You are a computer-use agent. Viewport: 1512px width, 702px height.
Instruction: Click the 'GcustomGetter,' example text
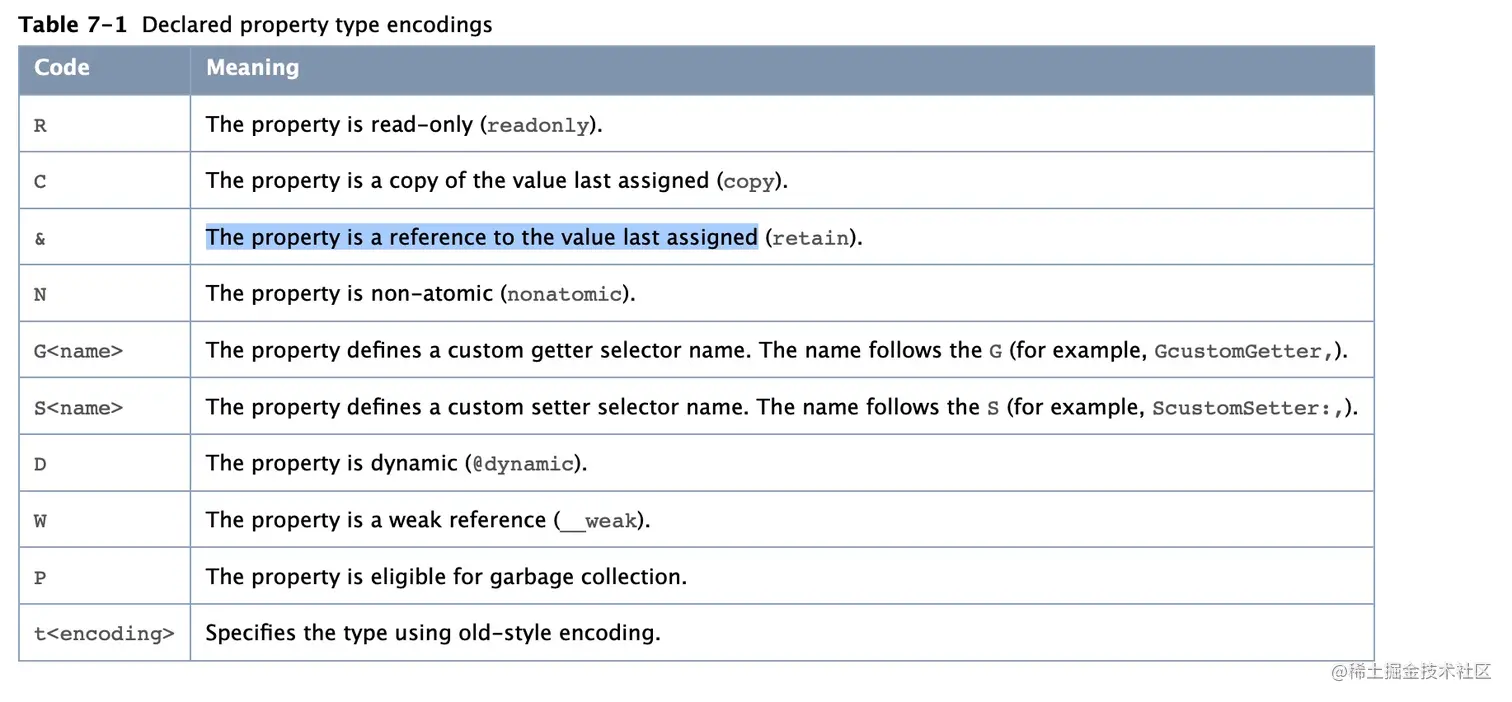1244,352
